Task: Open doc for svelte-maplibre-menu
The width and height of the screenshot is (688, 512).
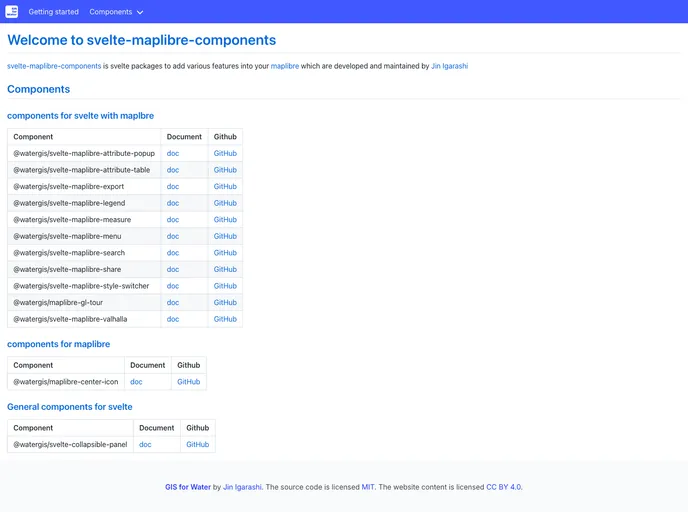Action: point(173,236)
